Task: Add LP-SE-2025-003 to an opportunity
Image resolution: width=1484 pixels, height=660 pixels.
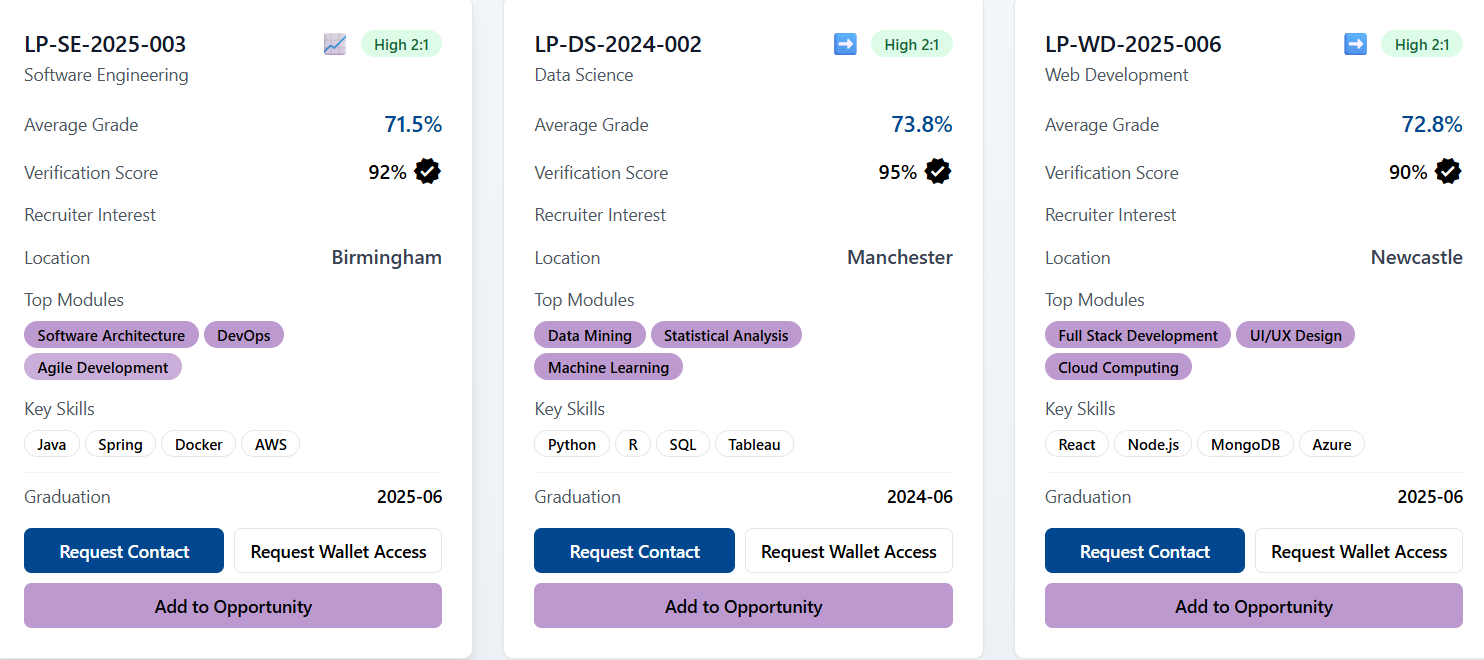Action: click(x=233, y=606)
